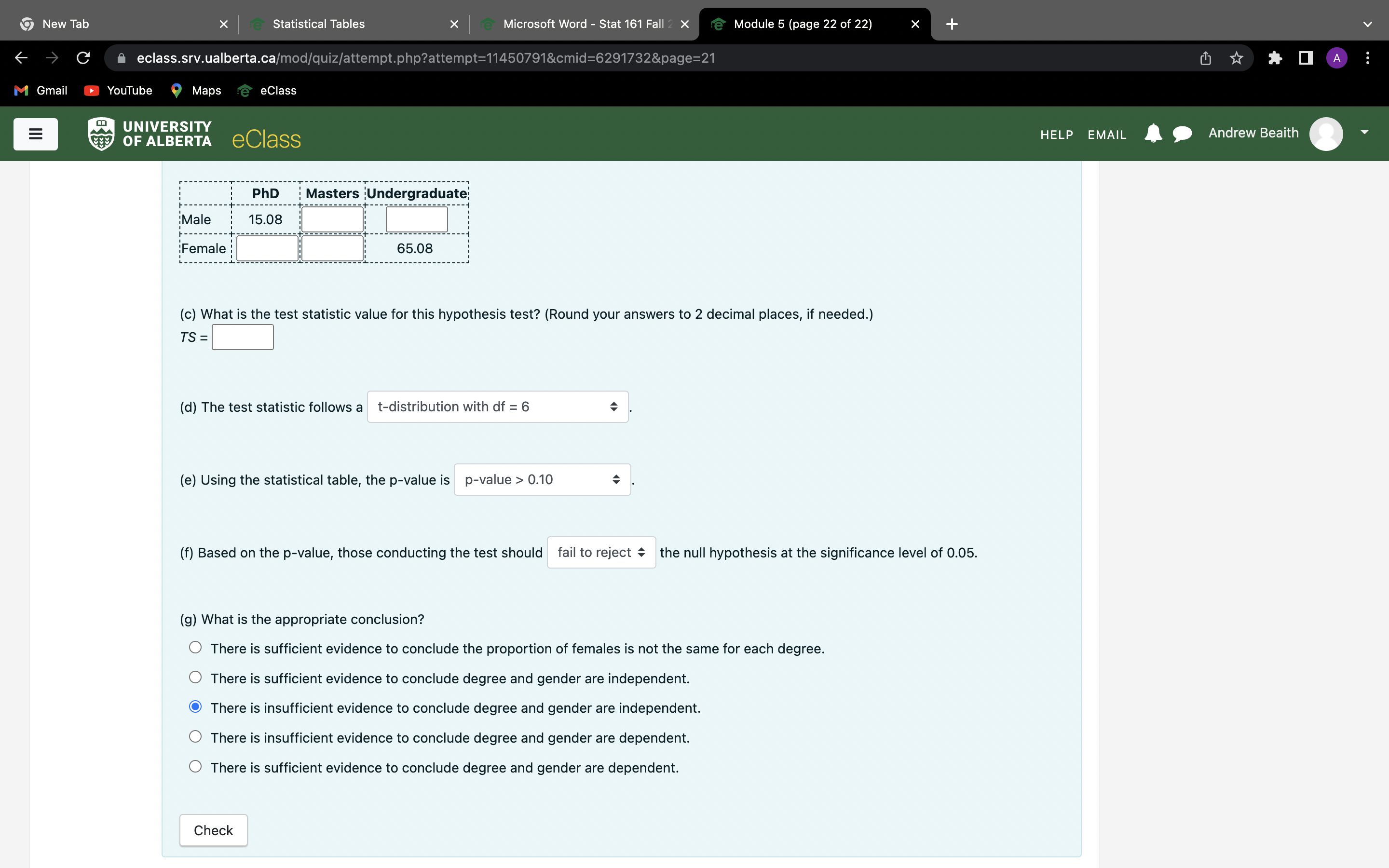Open the 'fail to reject' dropdown
1389x868 pixels.
click(x=601, y=552)
